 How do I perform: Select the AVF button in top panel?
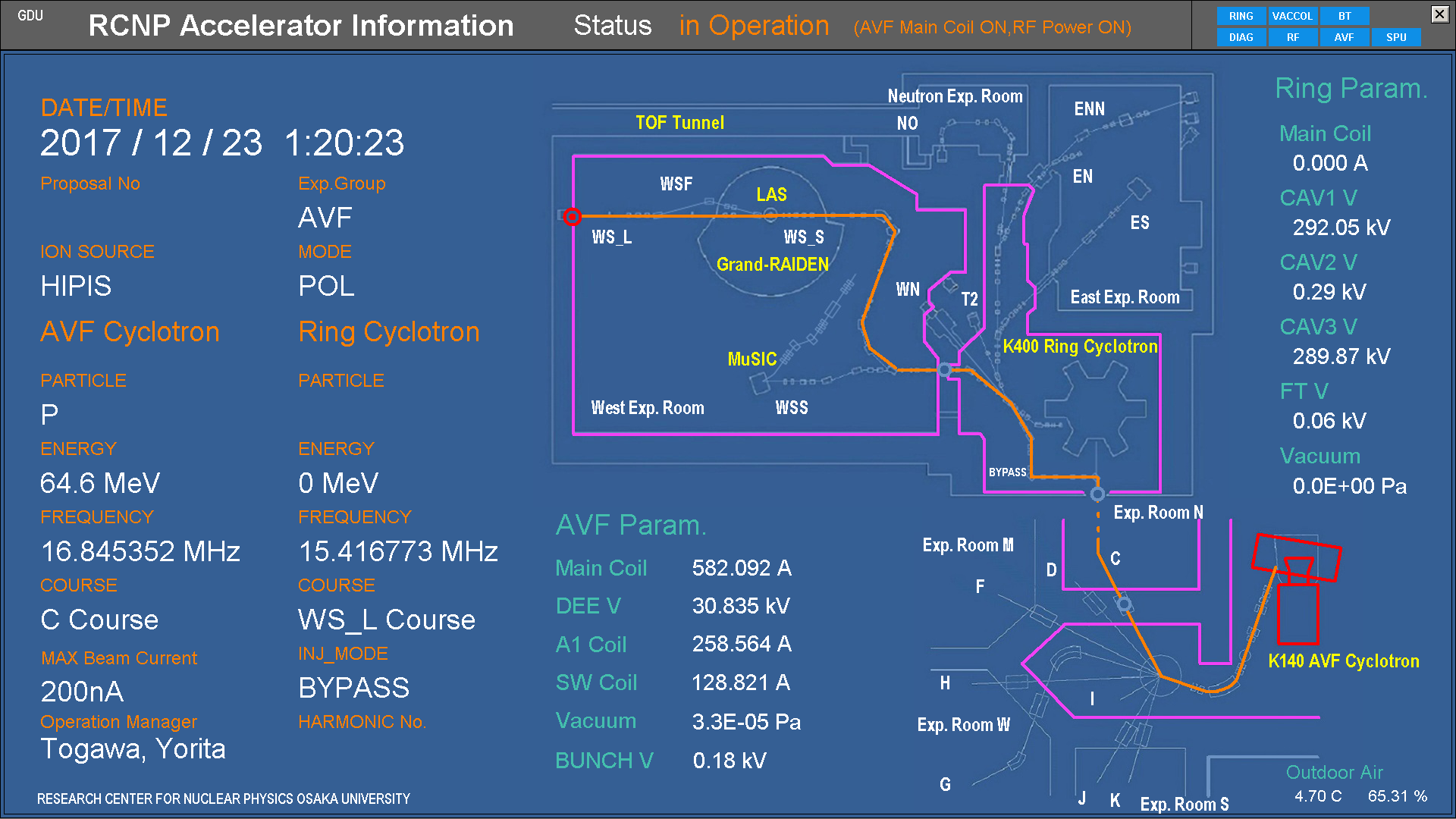click(1344, 37)
